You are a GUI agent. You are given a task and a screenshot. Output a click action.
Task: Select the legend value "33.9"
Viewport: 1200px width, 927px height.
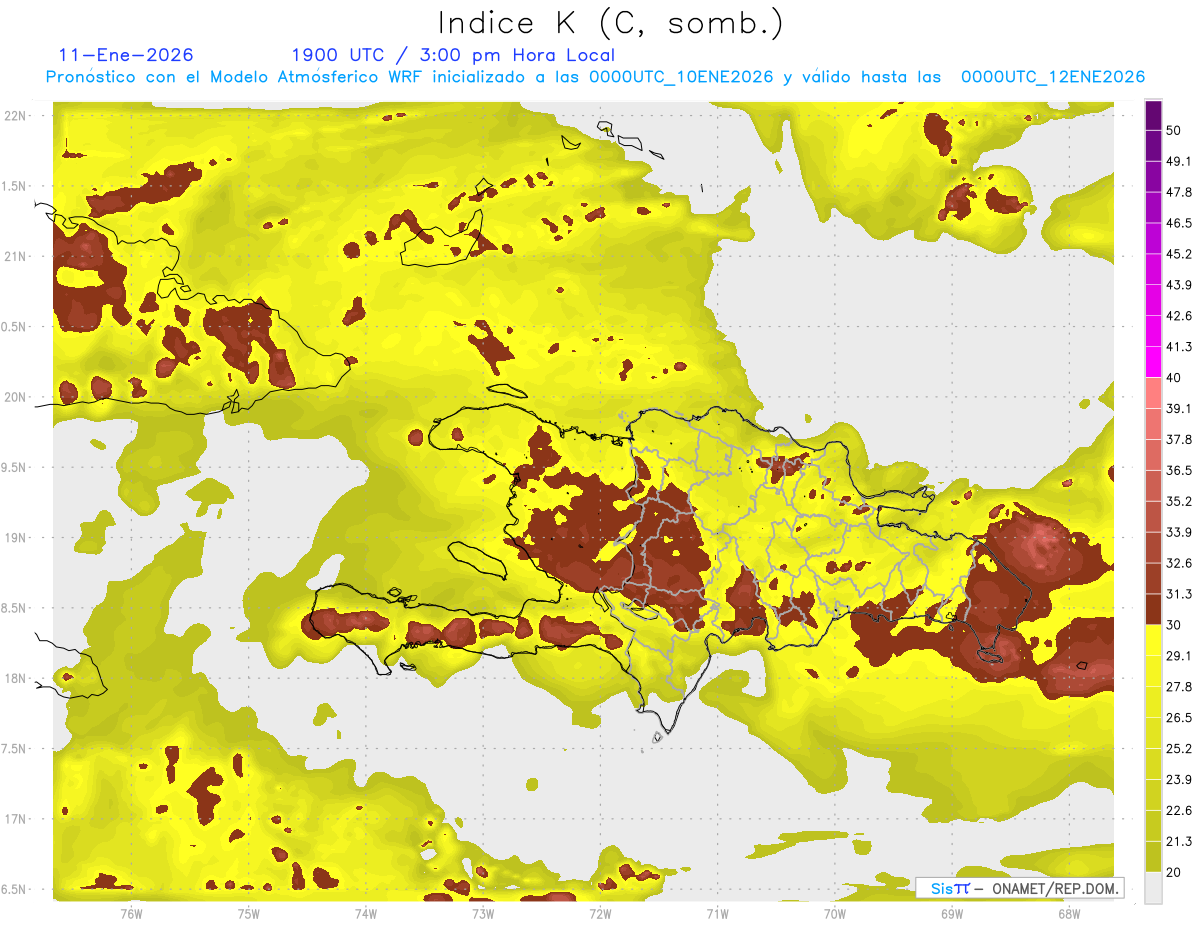[1178, 532]
